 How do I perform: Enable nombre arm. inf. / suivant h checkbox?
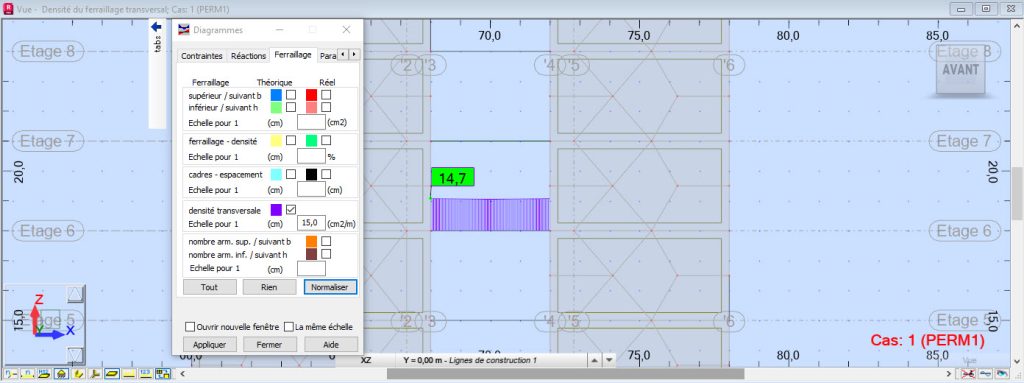pos(326,254)
